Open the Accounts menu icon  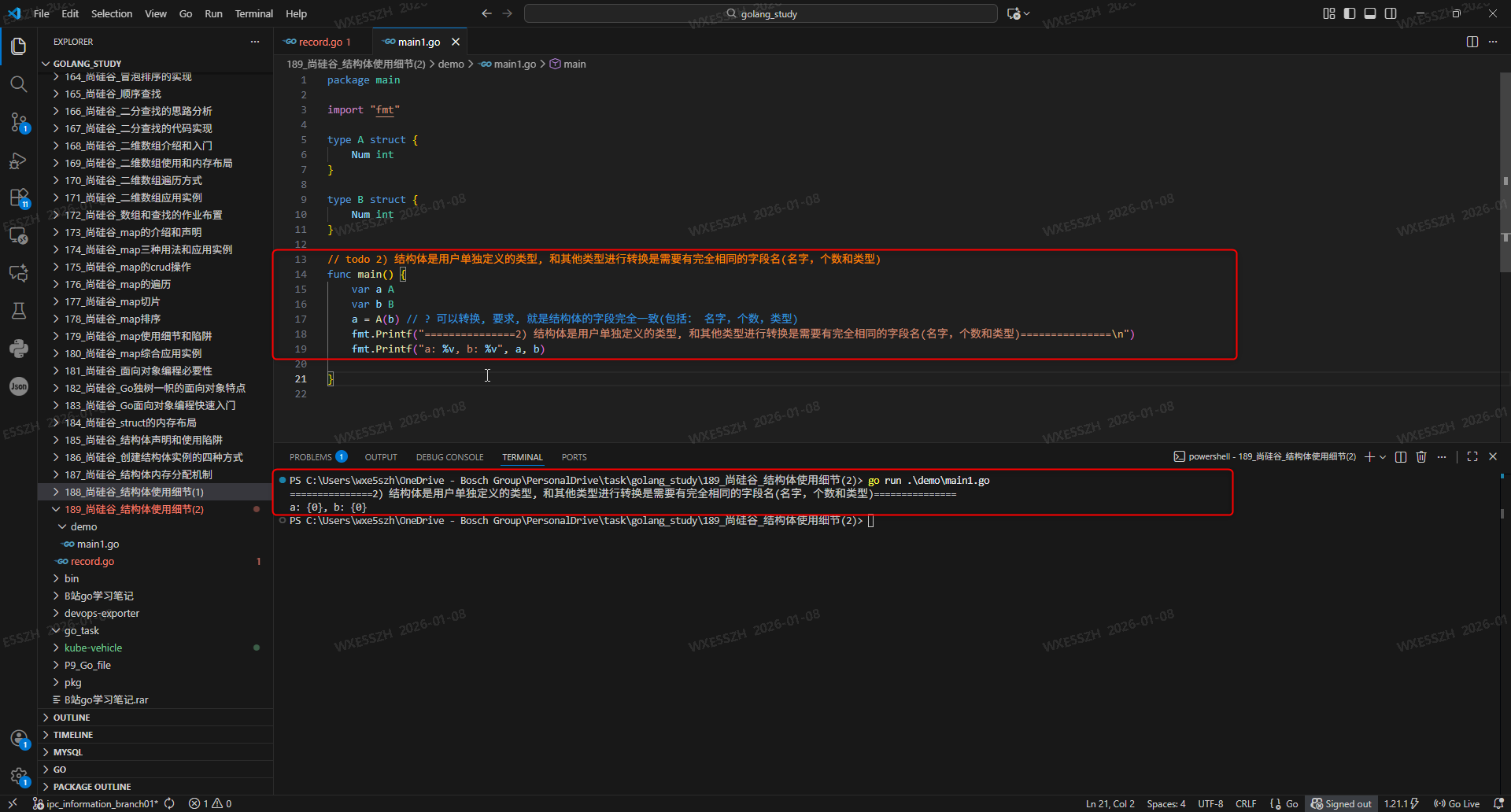coord(19,739)
